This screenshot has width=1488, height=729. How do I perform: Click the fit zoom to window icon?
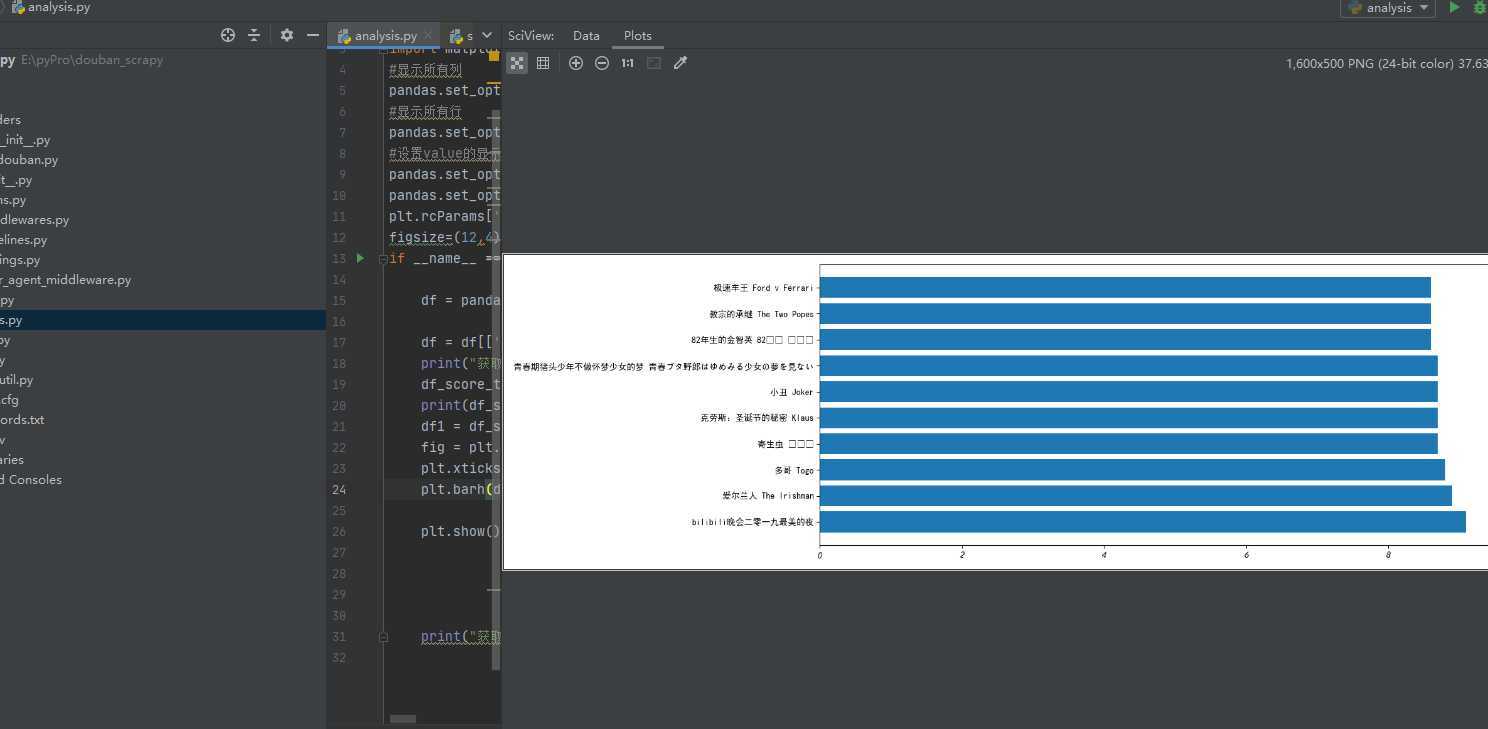click(654, 63)
